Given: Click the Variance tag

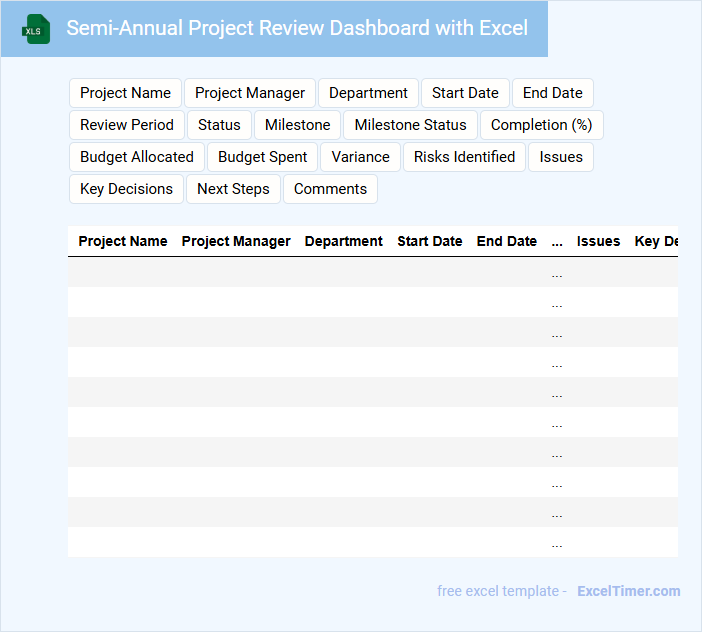Looking at the screenshot, I should coord(360,157).
